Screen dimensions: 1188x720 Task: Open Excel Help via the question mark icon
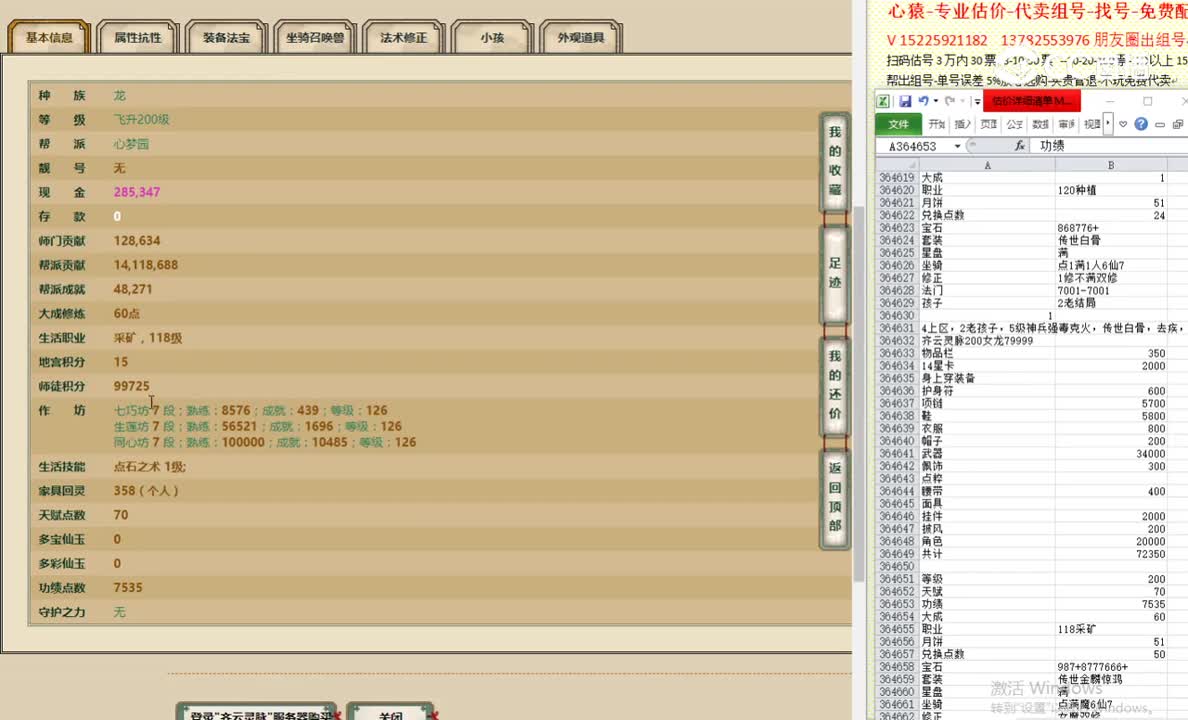click(x=1142, y=123)
